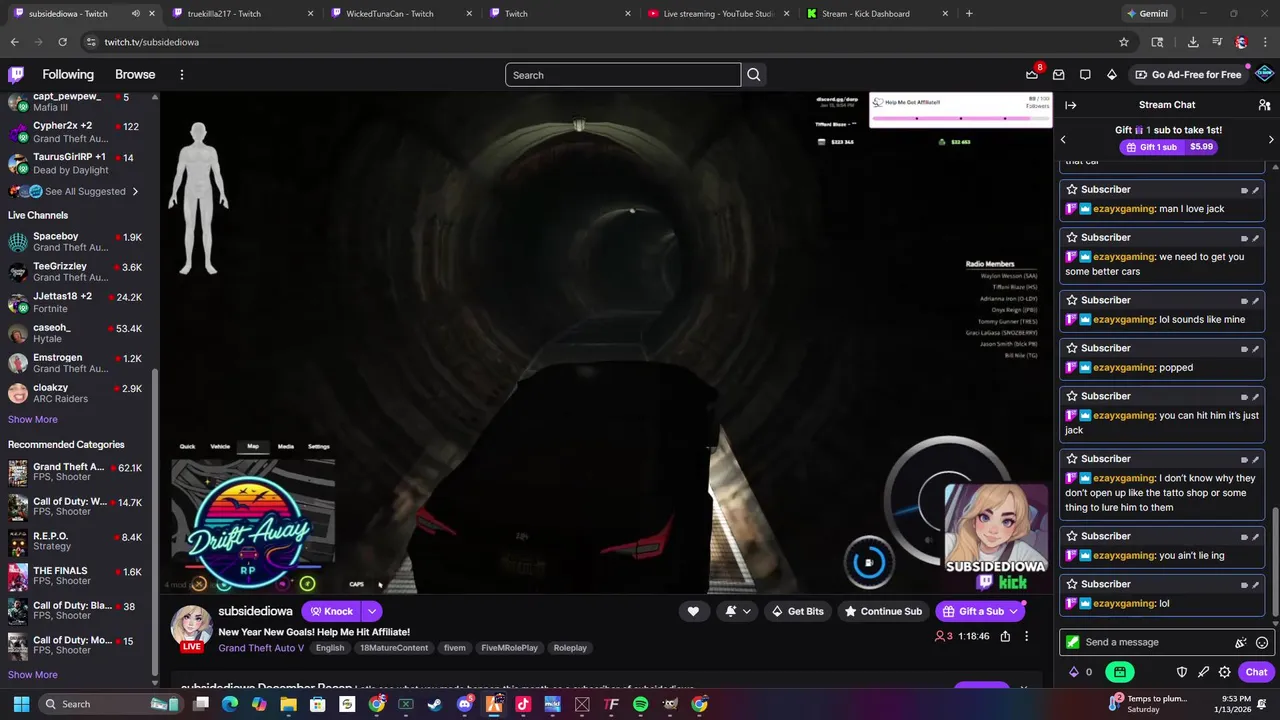The width and height of the screenshot is (1280, 720).
Task: Open the Gift a Sub dropdown chevron
Action: pyautogui.click(x=1013, y=611)
